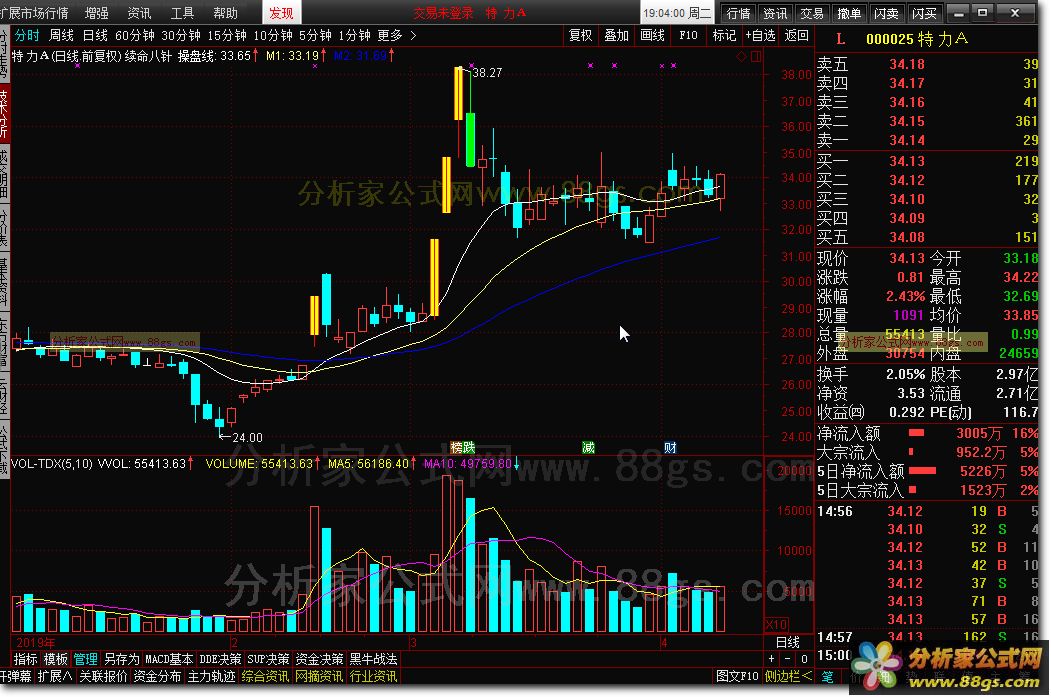The height and width of the screenshot is (697, 1051).
Task: Open the 主力轨迹 tab
Action: coord(211,676)
